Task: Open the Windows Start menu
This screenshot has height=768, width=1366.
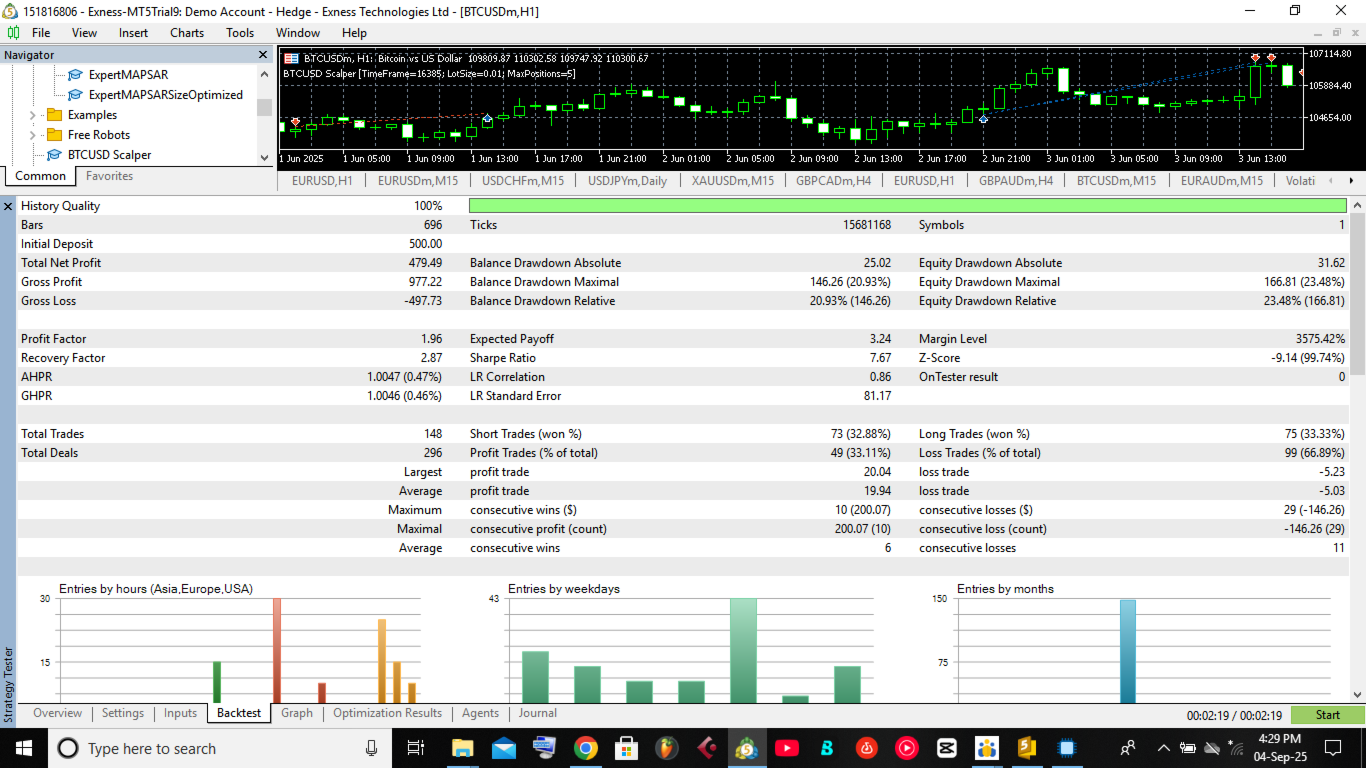Action: [x=22, y=748]
